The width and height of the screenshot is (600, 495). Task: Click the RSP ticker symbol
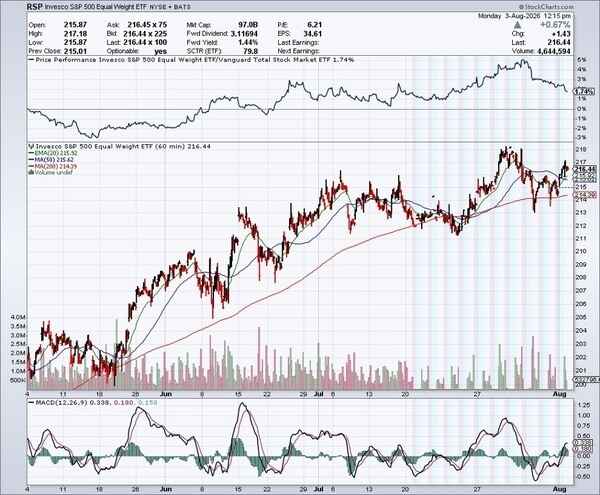pos(35,7)
